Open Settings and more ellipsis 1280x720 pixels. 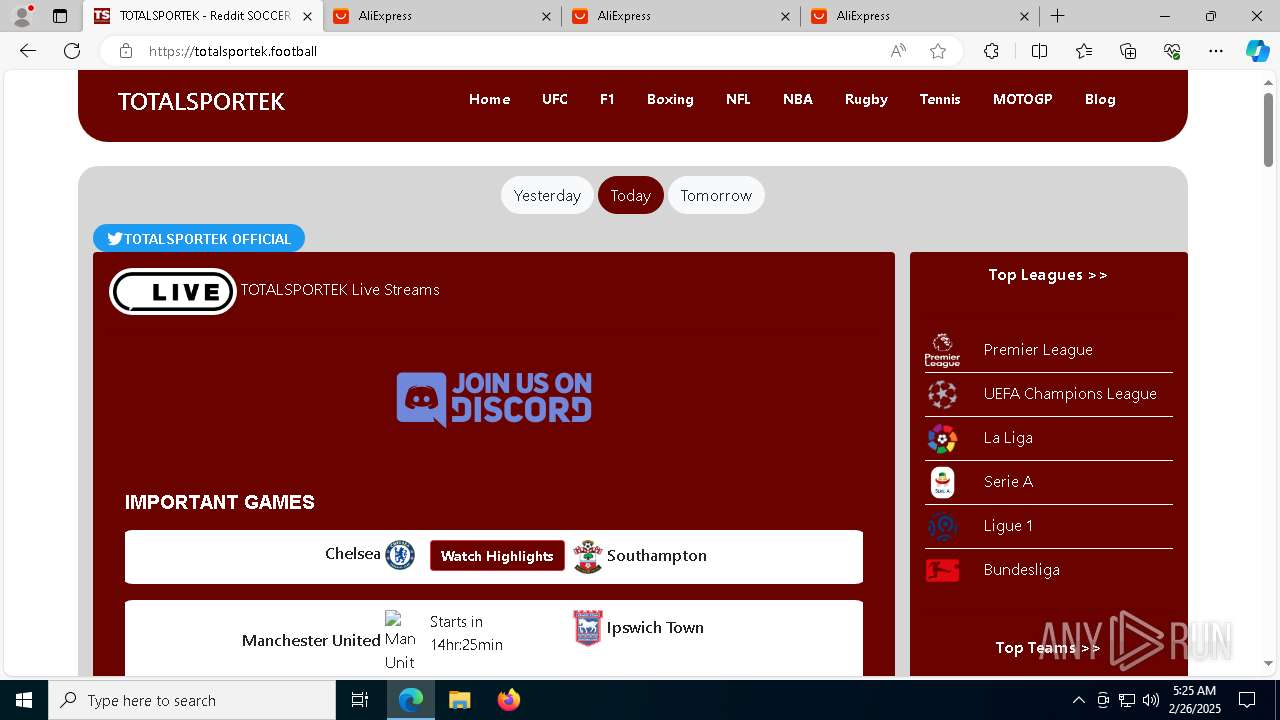(1216, 51)
